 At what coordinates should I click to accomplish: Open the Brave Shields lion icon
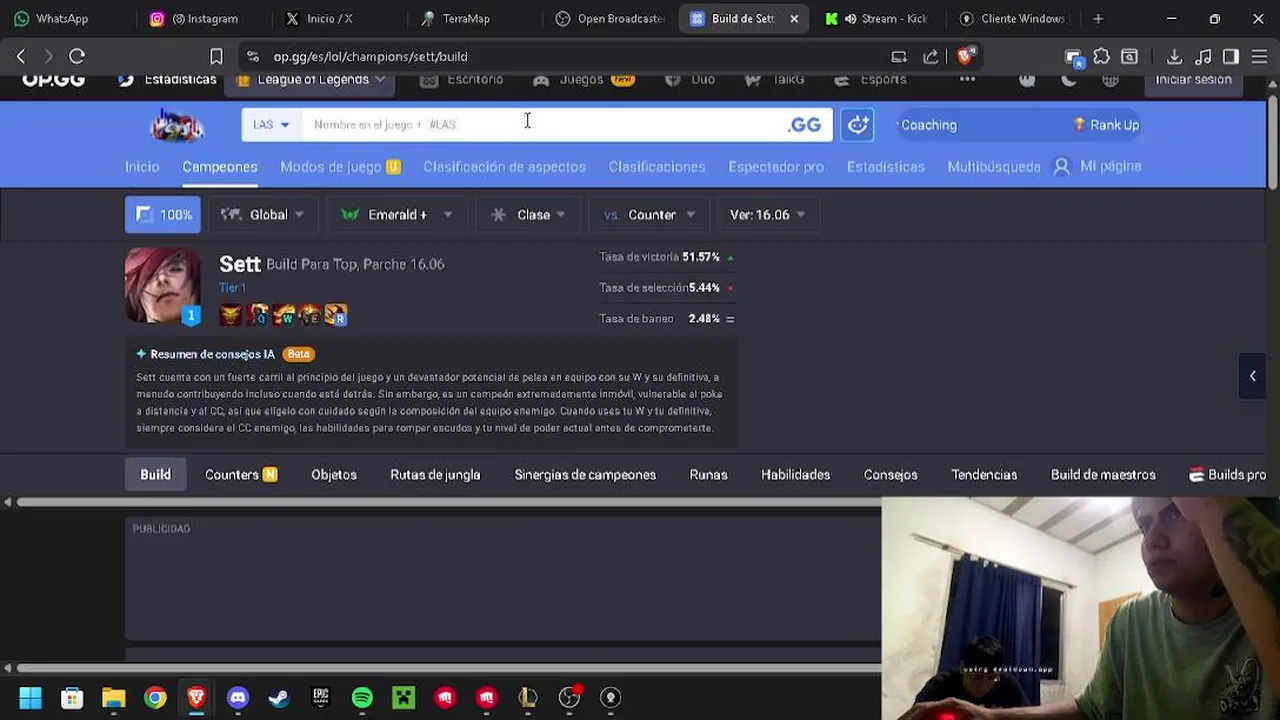tap(964, 56)
